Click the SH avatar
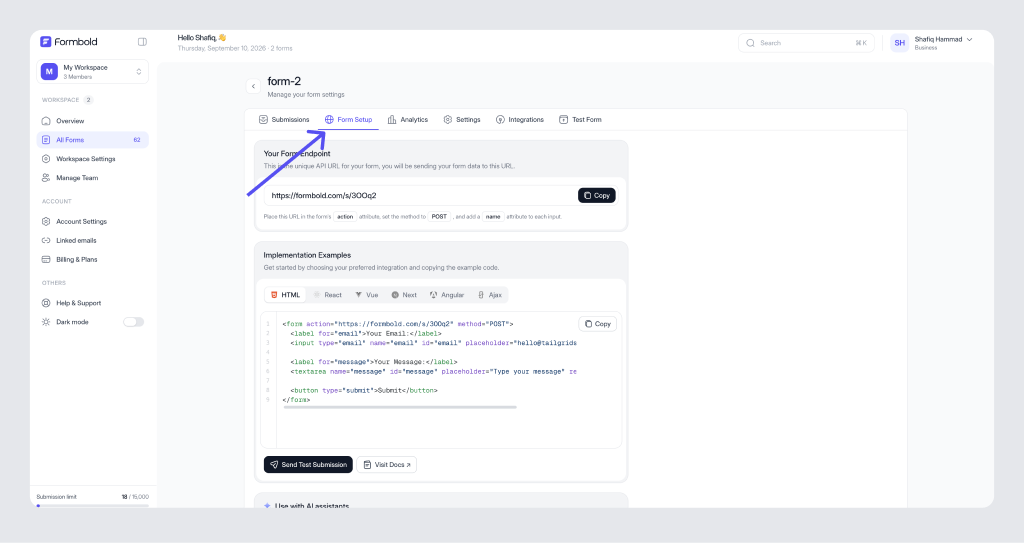This screenshot has height=543, width=1024. click(x=899, y=43)
